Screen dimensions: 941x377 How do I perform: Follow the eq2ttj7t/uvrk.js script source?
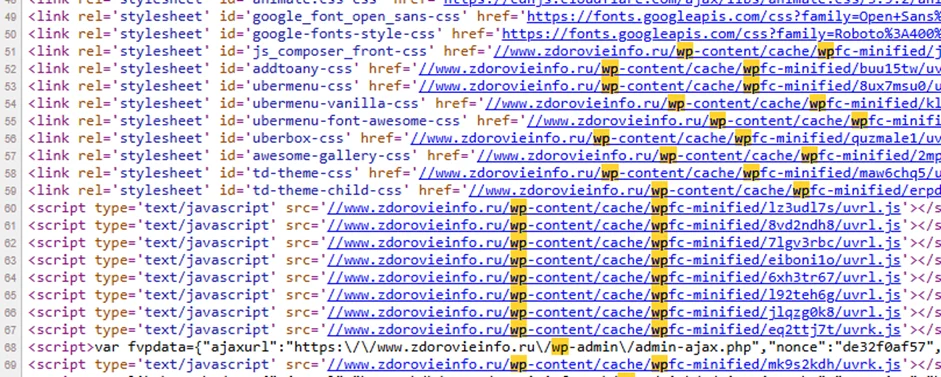click(613, 330)
